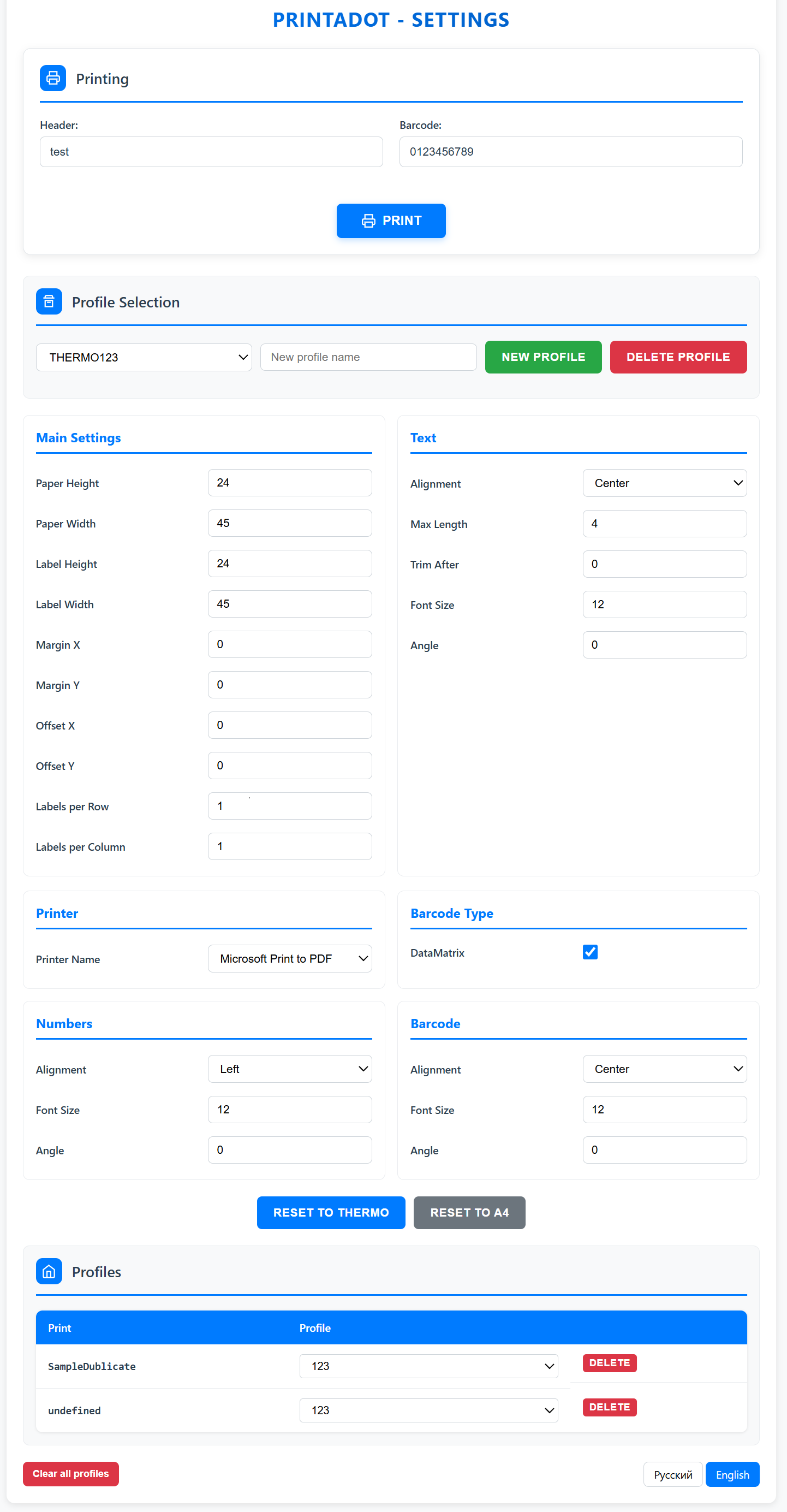The height and width of the screenshot is (1512, 787).
Task: Click the PRINT button
Action: coord(391,221)
